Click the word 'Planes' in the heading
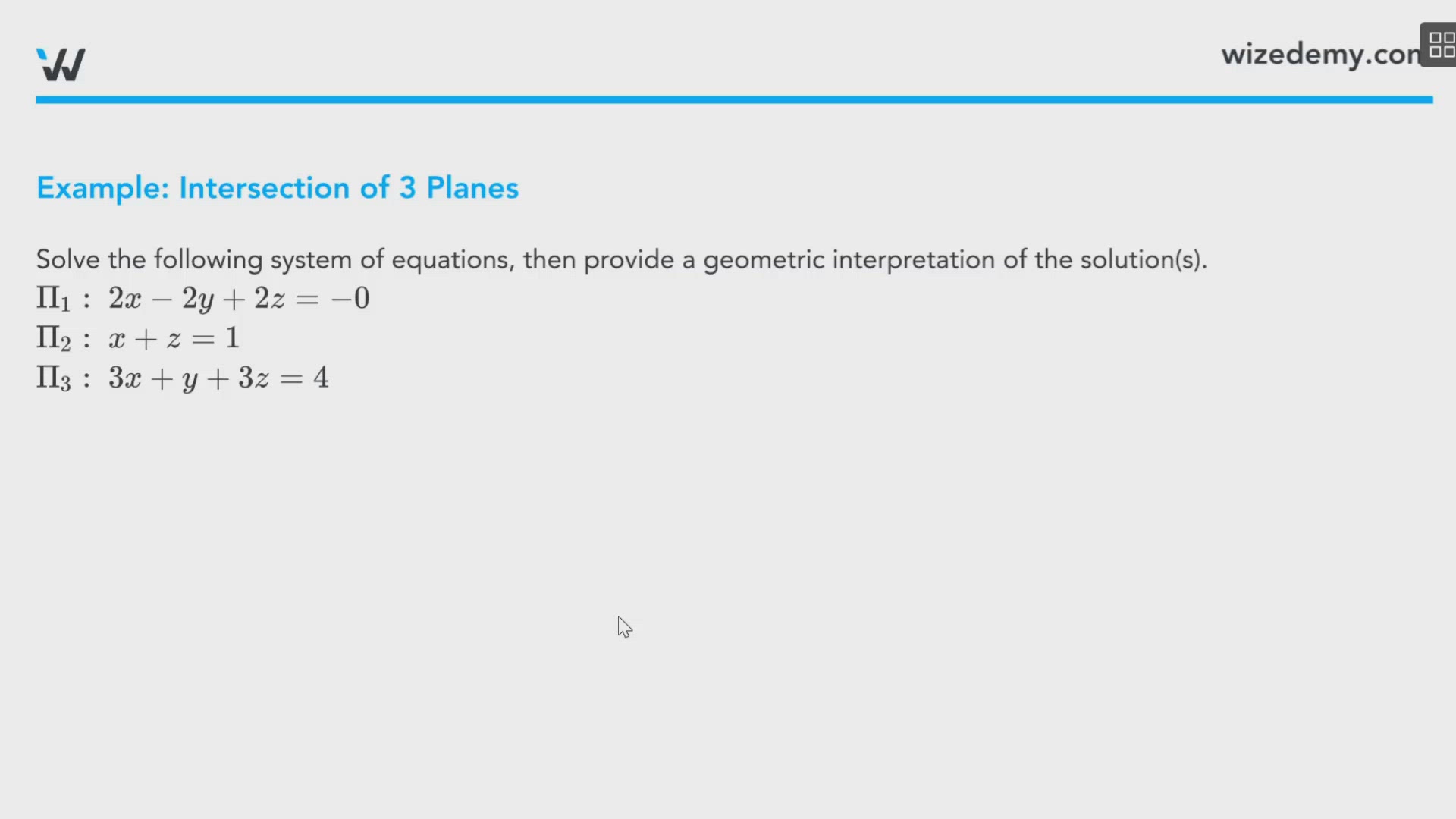The height and width of the screenshot is (819, 1456). point(472,188)
